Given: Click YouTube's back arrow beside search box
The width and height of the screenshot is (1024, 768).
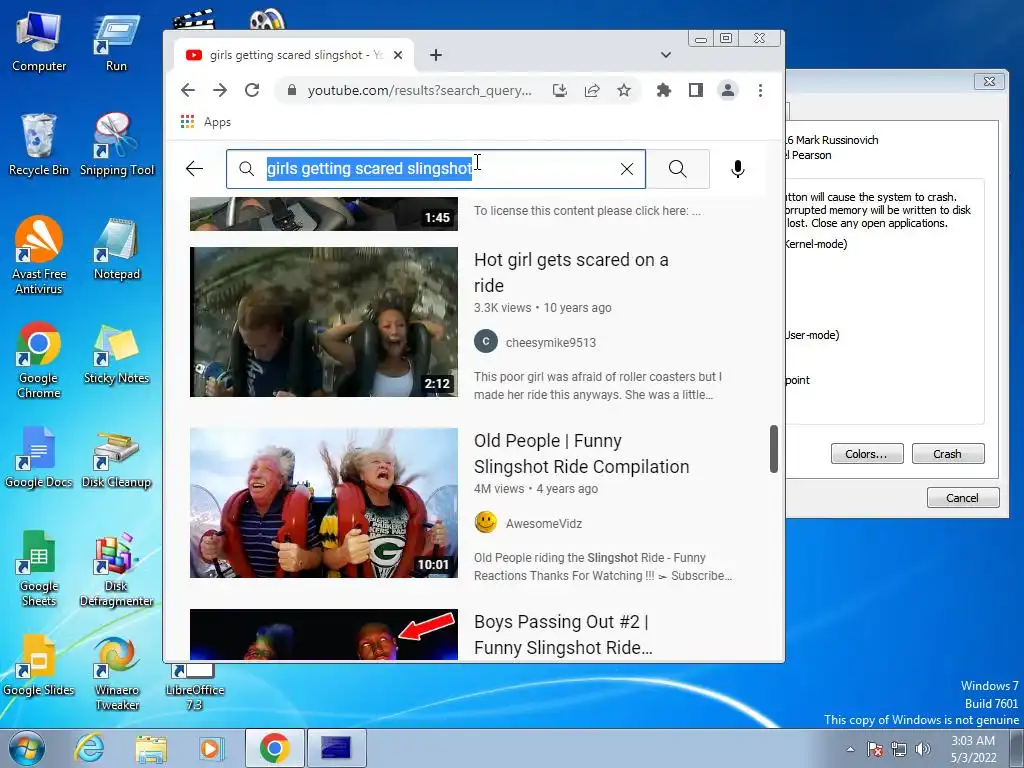Looking at the screenshot, I should click(x=195, y=169).
